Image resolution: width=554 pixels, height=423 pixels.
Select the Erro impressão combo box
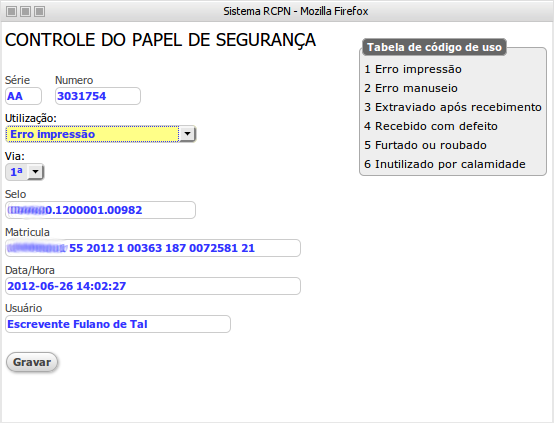pos(100,134)
